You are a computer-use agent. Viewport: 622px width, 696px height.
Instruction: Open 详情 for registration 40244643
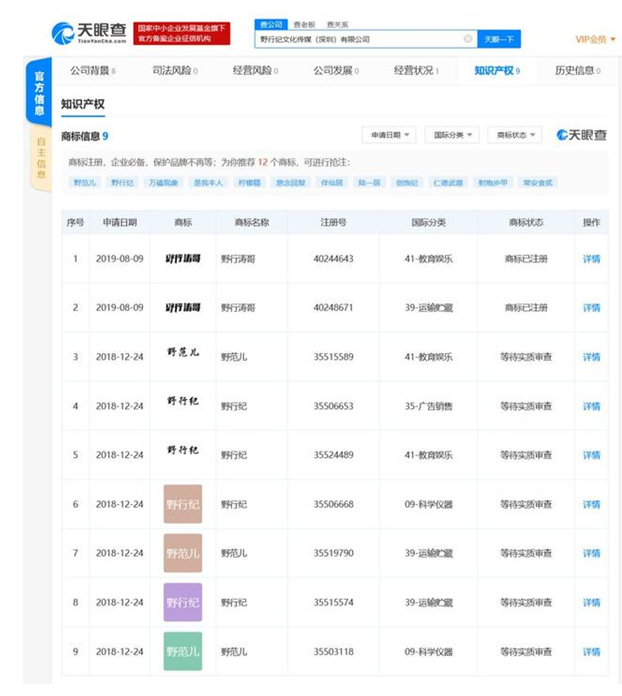tap(591, 259)
